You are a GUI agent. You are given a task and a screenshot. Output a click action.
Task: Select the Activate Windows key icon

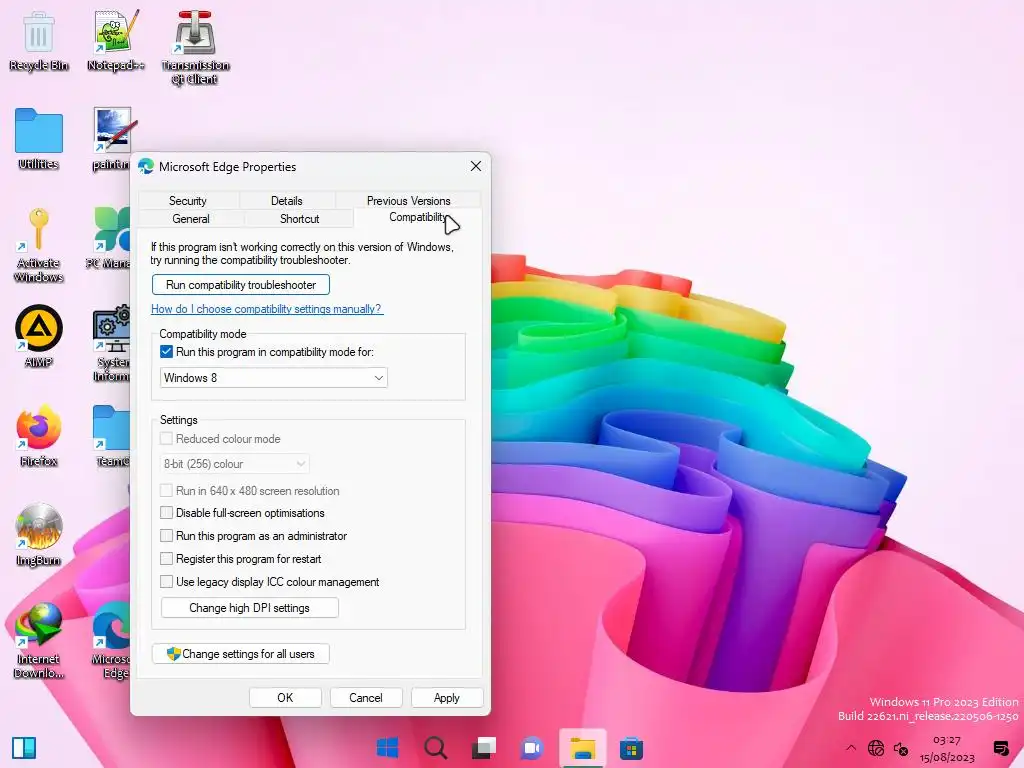click(x=39, y=245)
